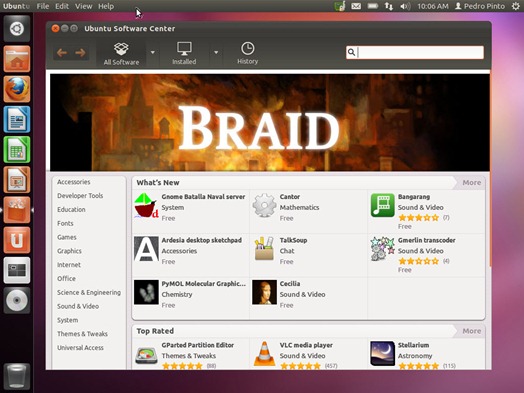Browse the Universal Access category

pos(80,348)
